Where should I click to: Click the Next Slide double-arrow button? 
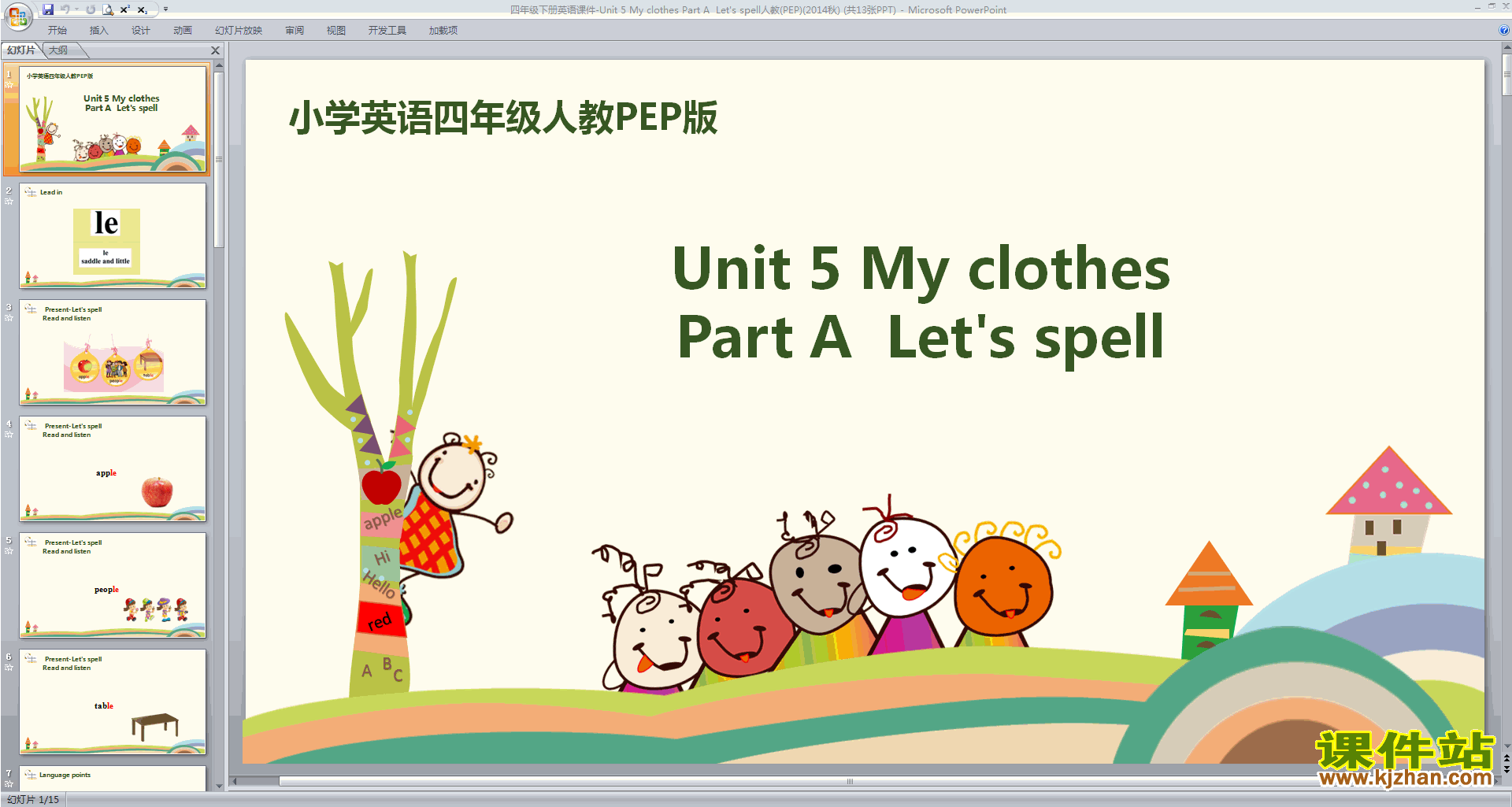(1506, 769)
